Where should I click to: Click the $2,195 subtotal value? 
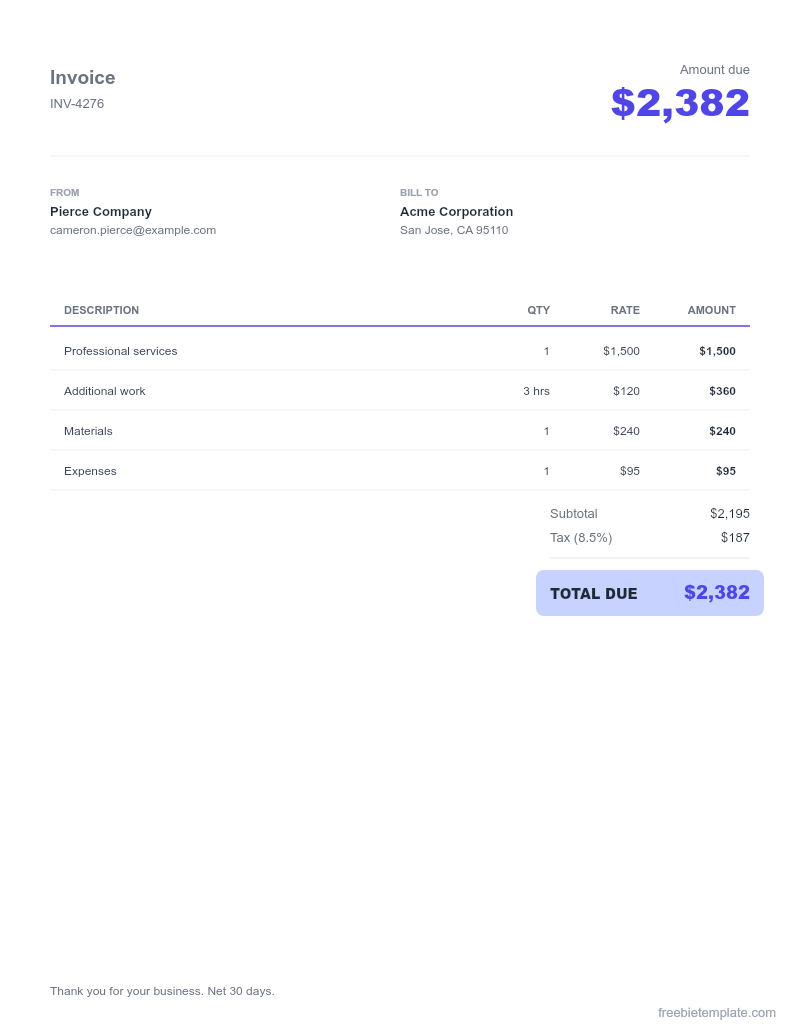tap(730, 514)
